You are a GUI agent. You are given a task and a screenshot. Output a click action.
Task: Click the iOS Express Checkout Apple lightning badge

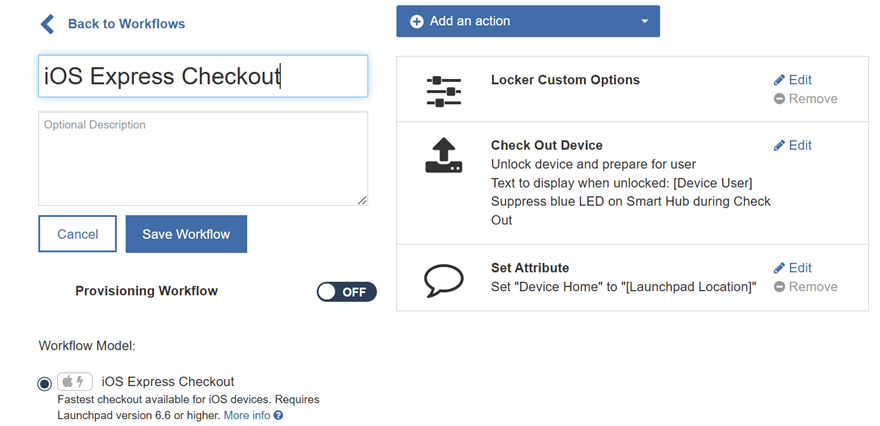click(75, 382)
